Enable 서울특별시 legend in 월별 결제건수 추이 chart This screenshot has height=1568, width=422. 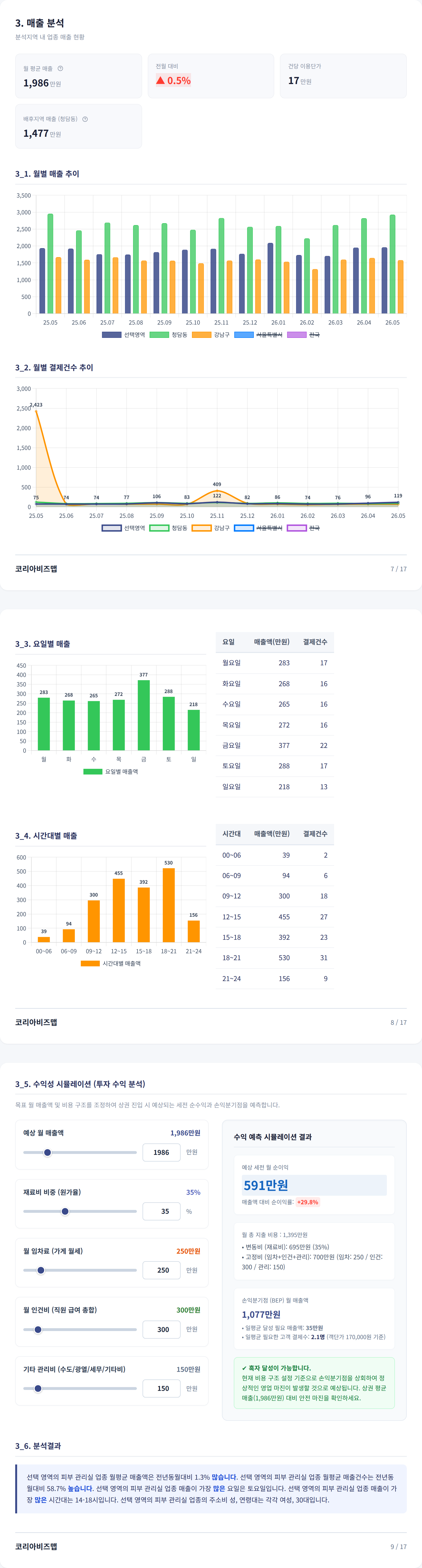tap(258, 528)
